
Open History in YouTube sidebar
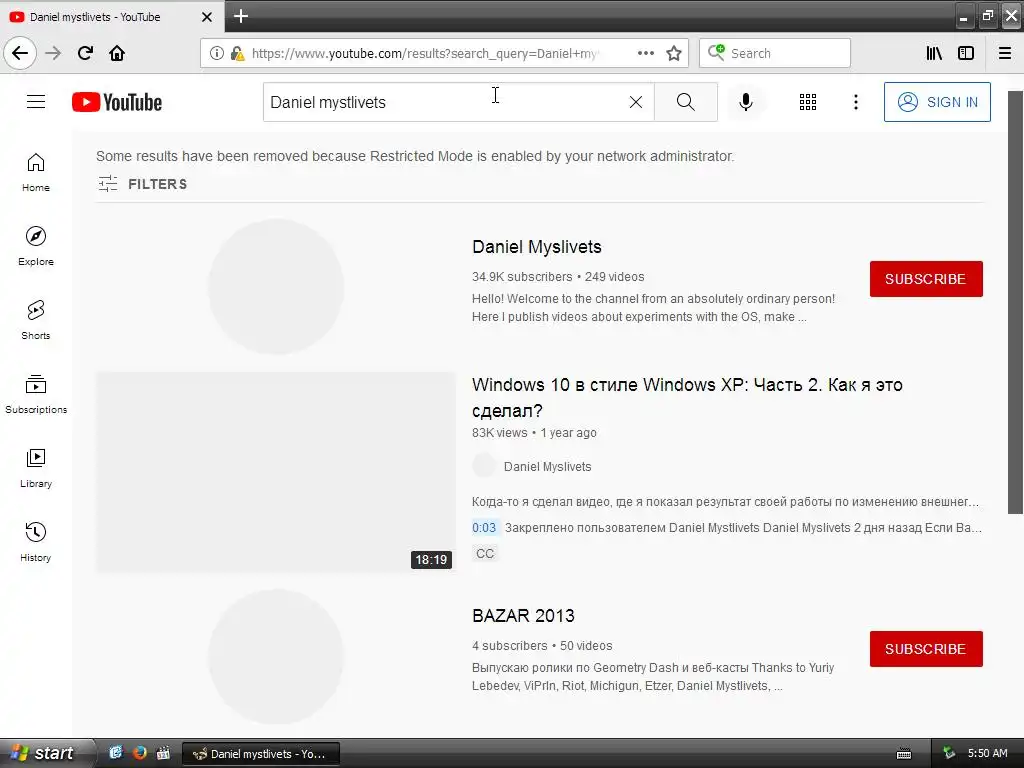coord(36,542)
